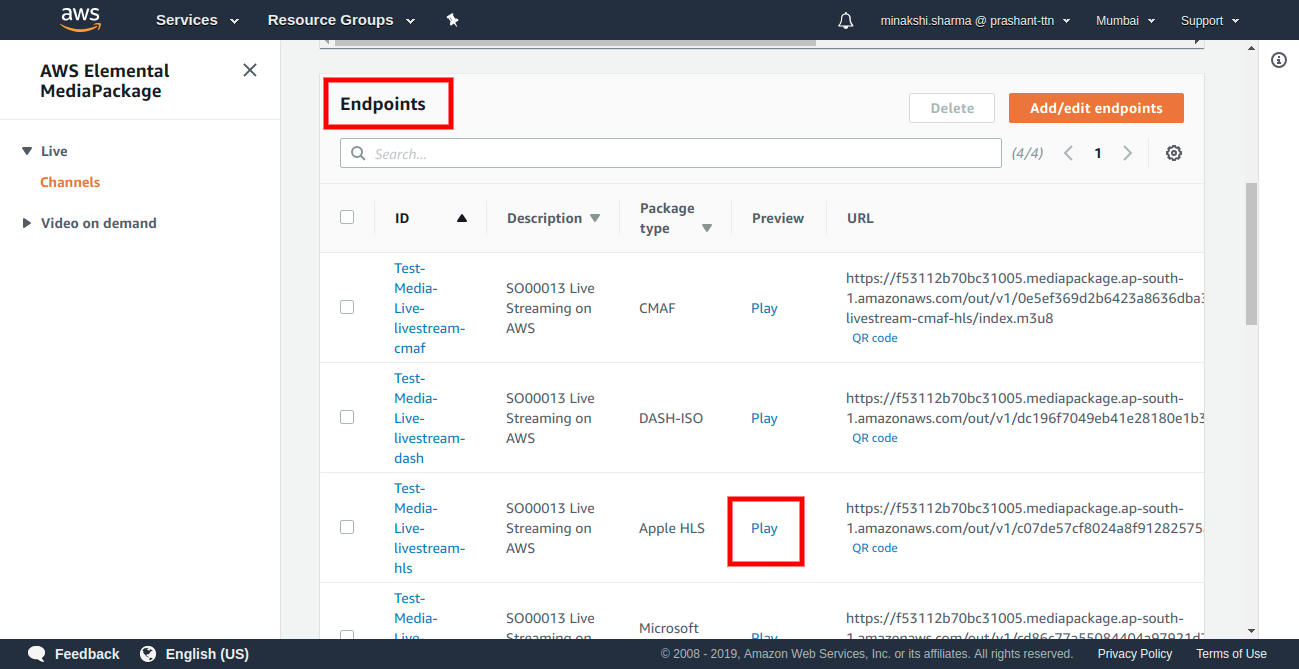
Task: Filter by Description column dropdown arrow
Action: (x=595, y=218)
